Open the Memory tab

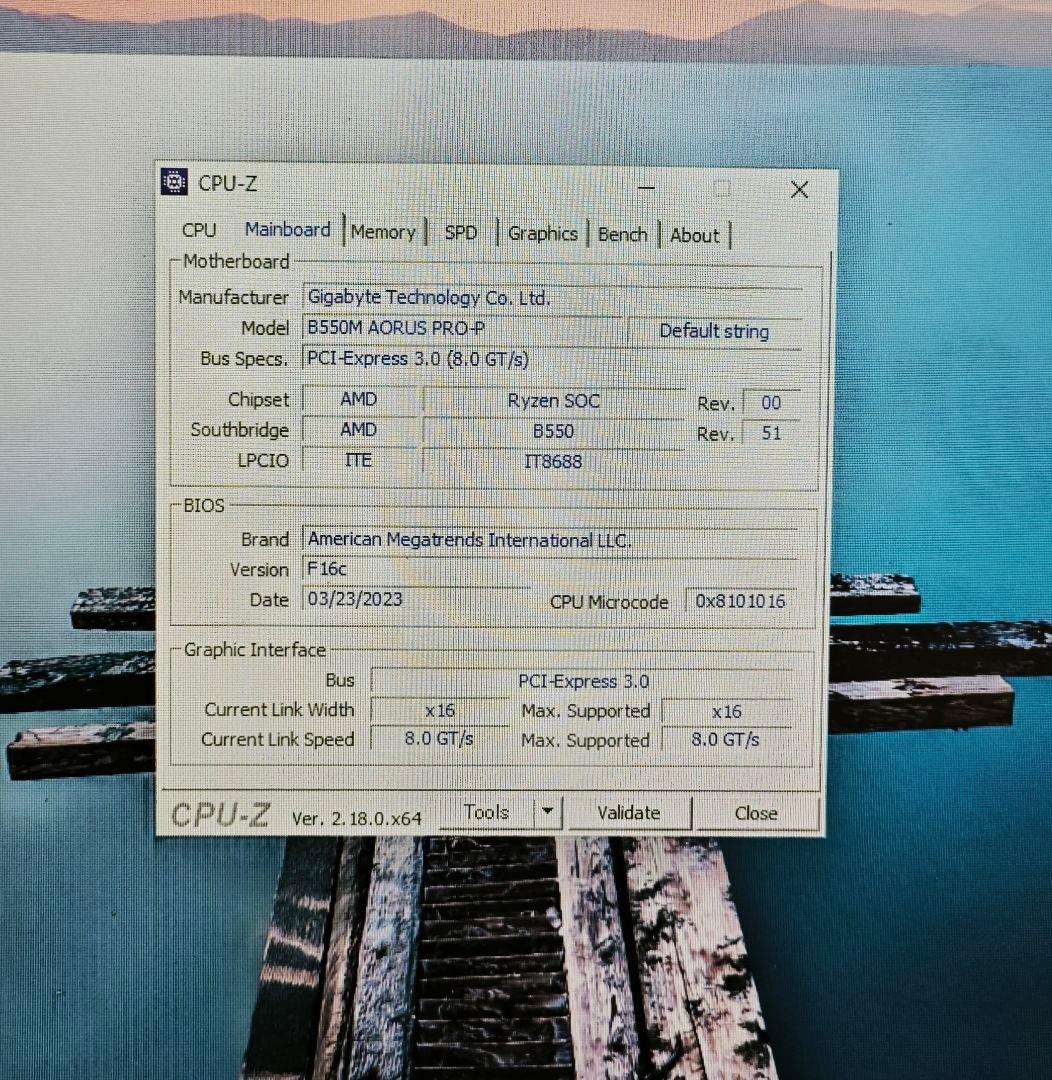pos(384,232)
